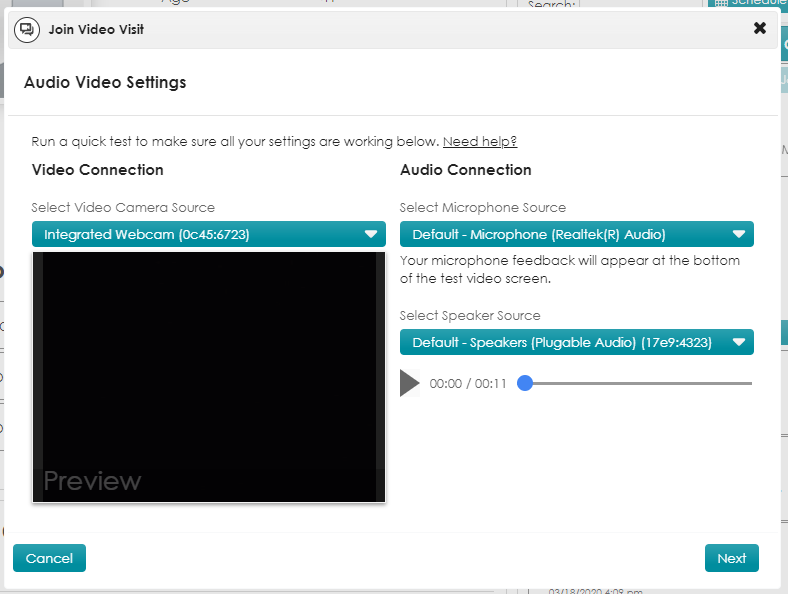The width and height of the screenshot is (788, 594).
Task: Click the Join Video Visit title text
Action: point(96,30)
